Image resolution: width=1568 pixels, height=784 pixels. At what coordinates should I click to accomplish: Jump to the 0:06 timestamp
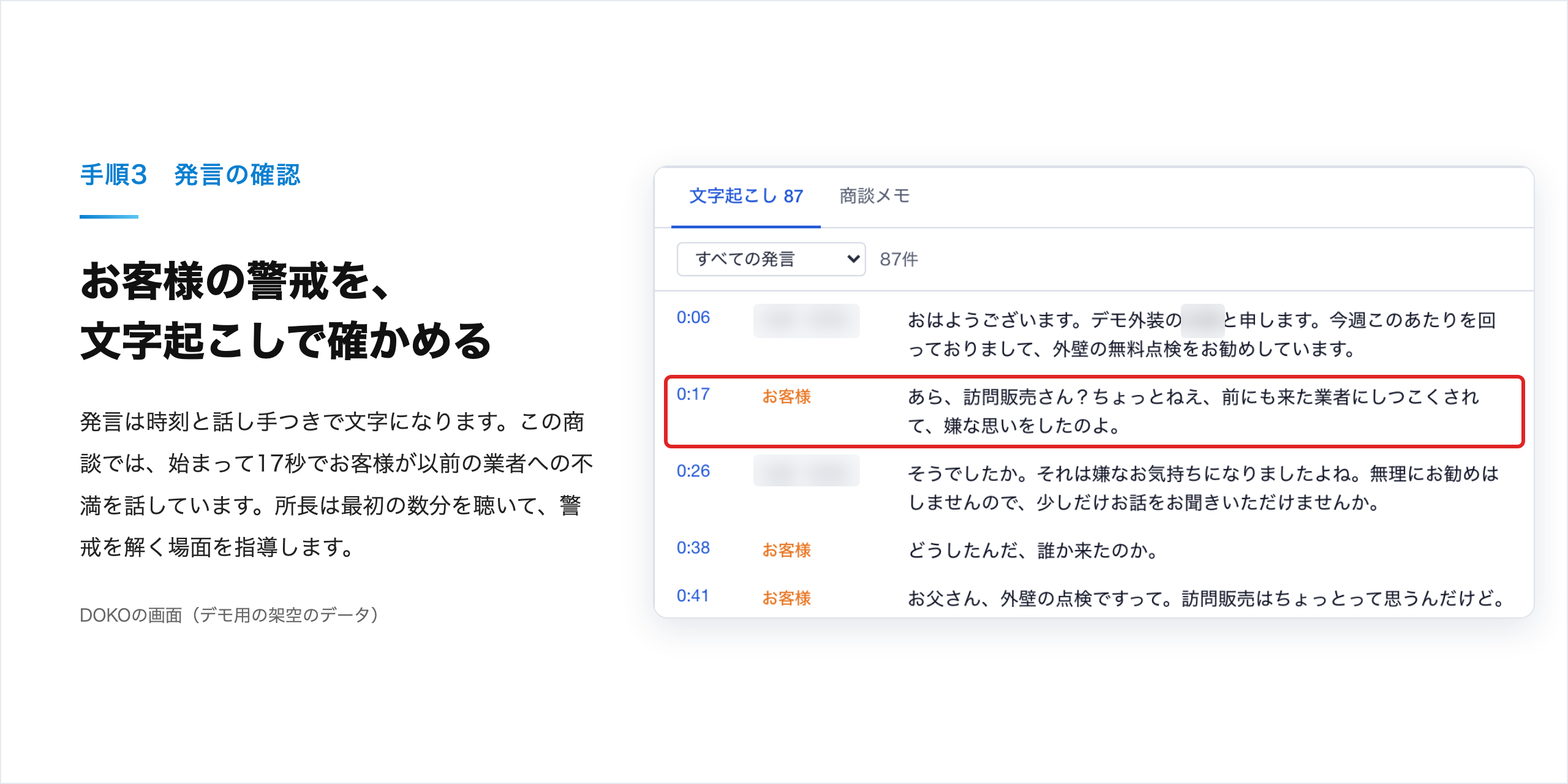pyautogui.click(x=693, y=317)
